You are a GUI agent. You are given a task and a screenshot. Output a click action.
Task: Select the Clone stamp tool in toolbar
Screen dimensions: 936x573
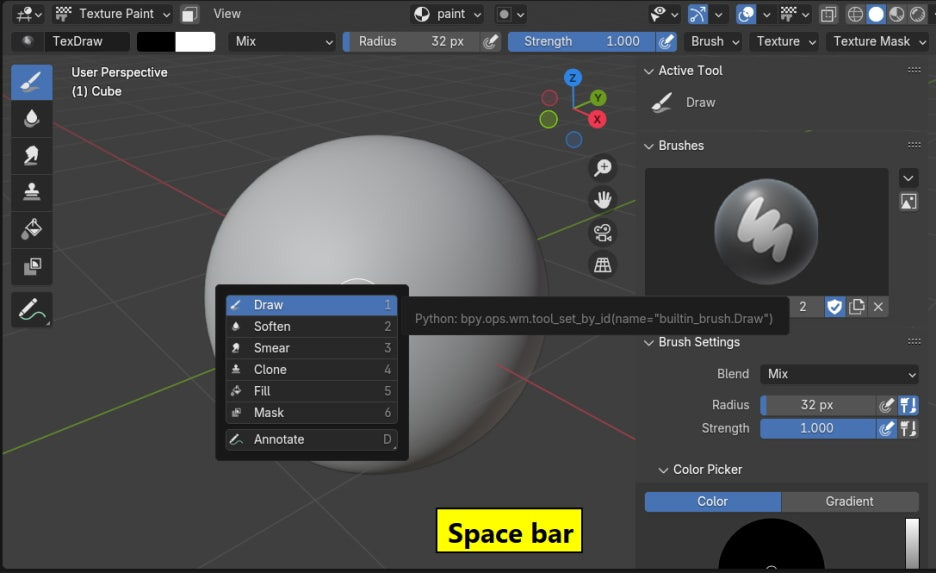point(32,192)
